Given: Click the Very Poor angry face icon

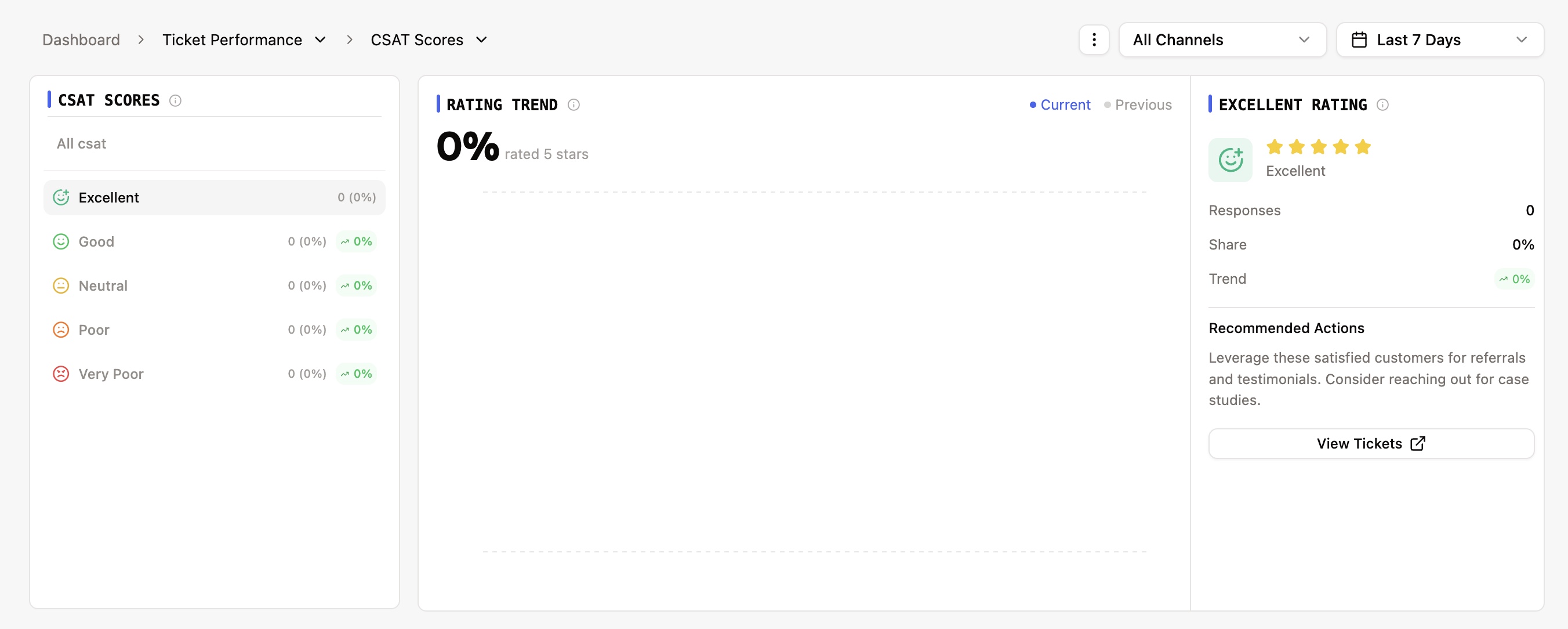Looking at the screenshot, I should (x=61, y=373).
